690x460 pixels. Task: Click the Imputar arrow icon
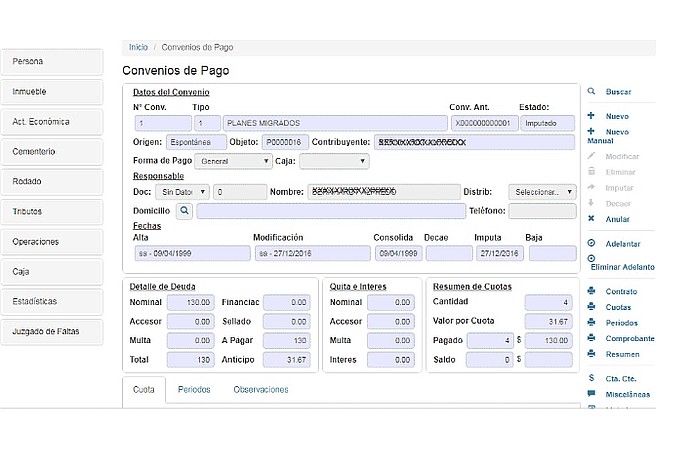591,187
